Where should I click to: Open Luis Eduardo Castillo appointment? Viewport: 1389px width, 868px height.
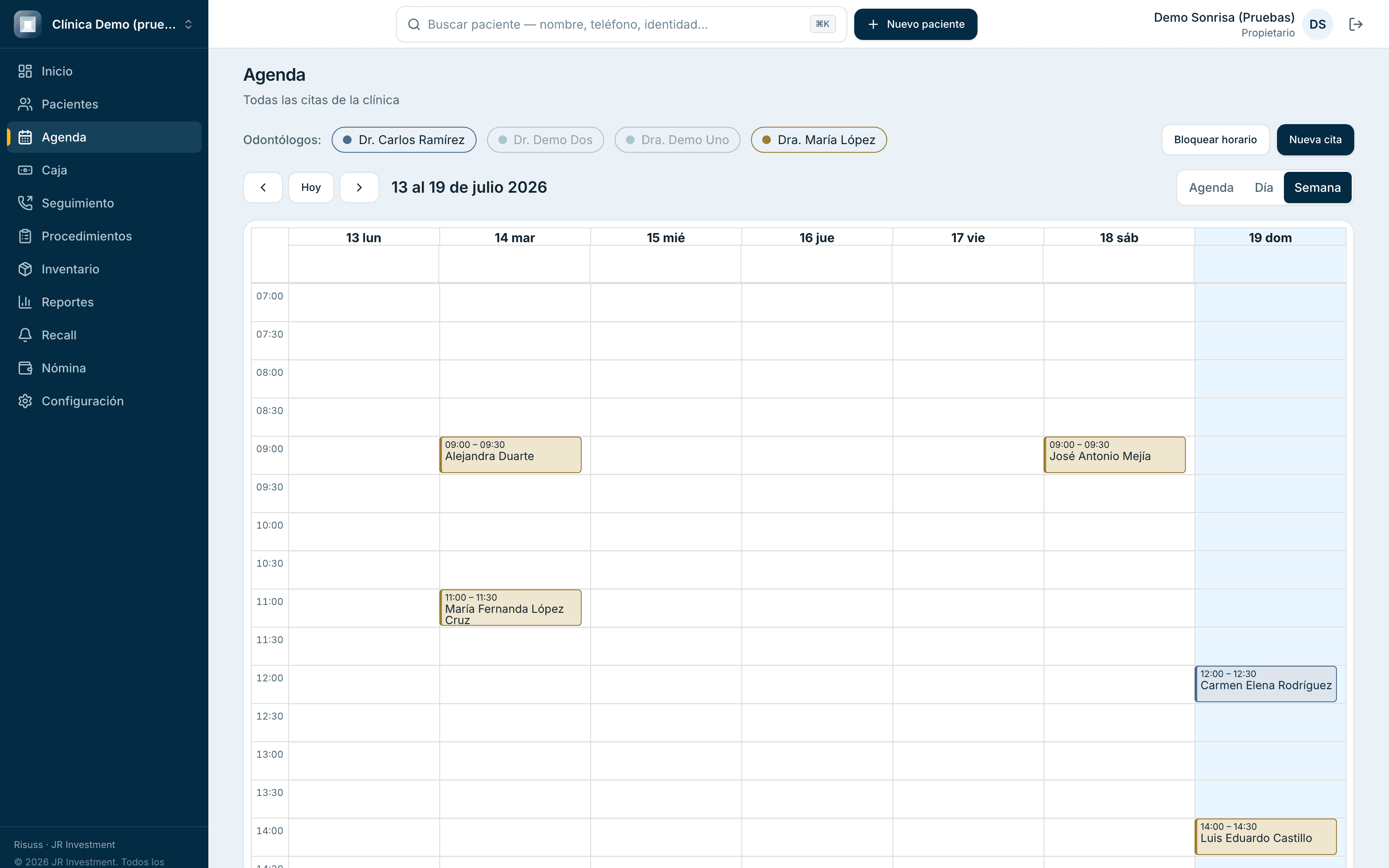(1266, 836)
